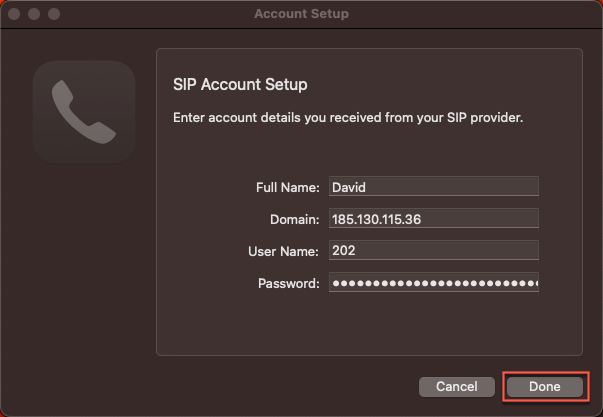Screen dimensions: 603x417
Task: Click the "Full Name:" label
Action: (x=288, y=187)
